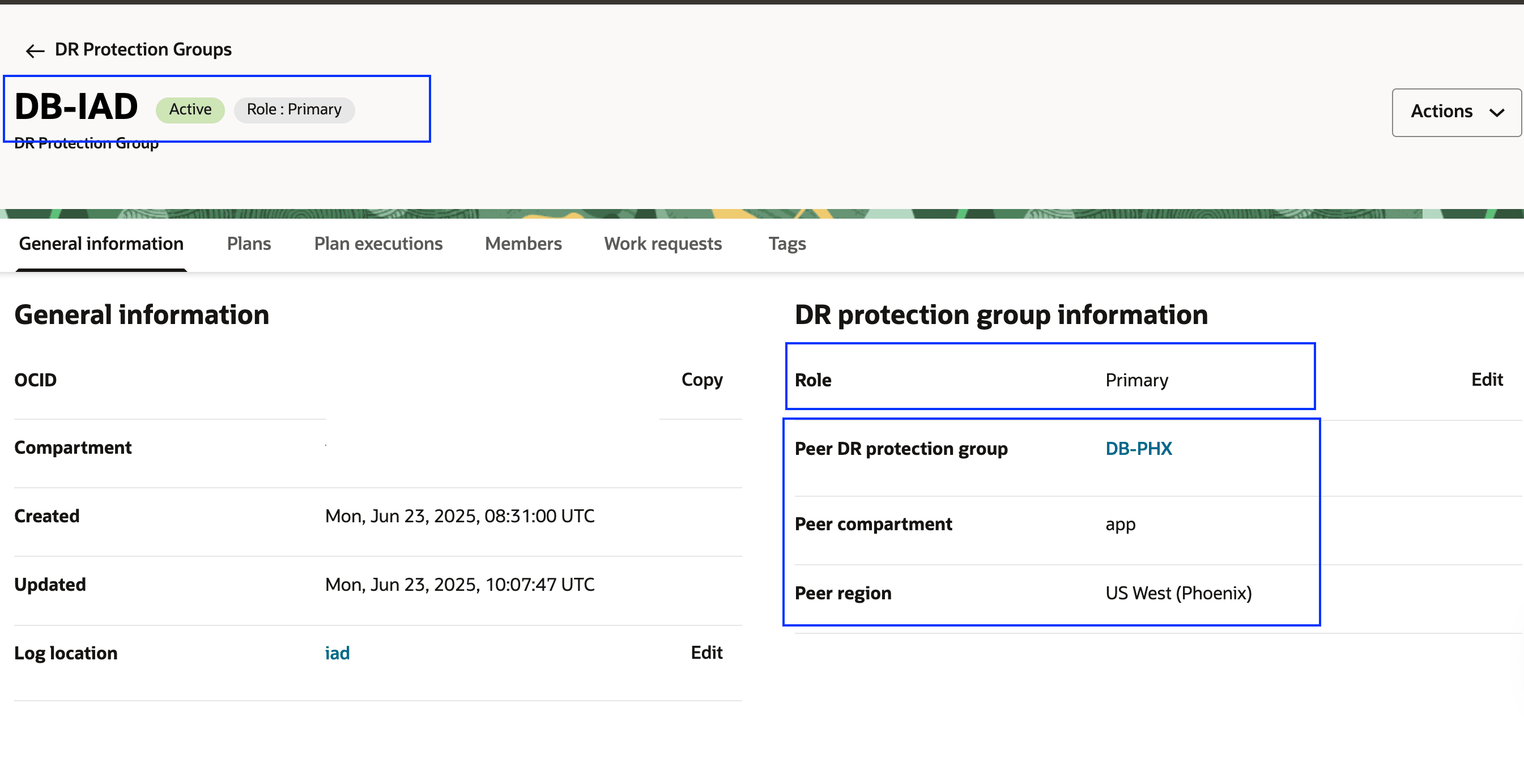Viewport: 1524px width, 784px height.
Task: Click the Created timestamp value
Action: coord(459,516)
